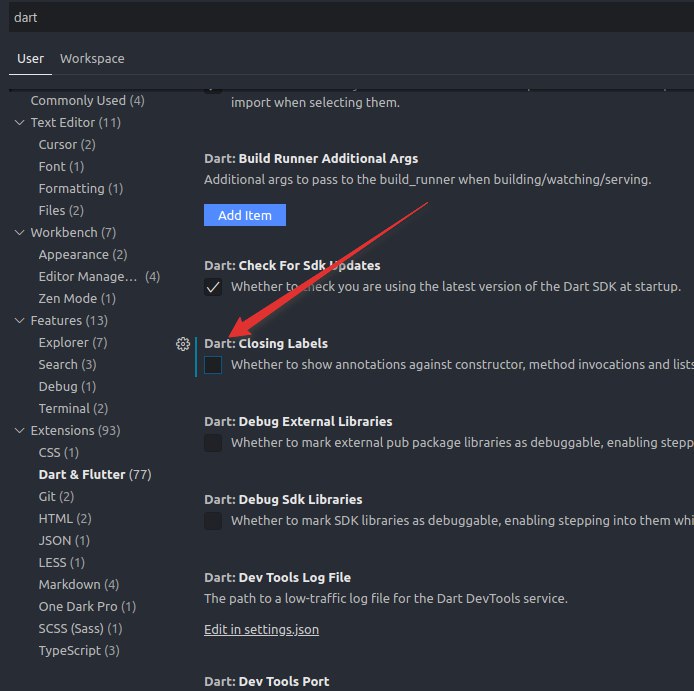
Task: Enable the Dart Closing Labels checkbox
Action: [x=213, y=365]
